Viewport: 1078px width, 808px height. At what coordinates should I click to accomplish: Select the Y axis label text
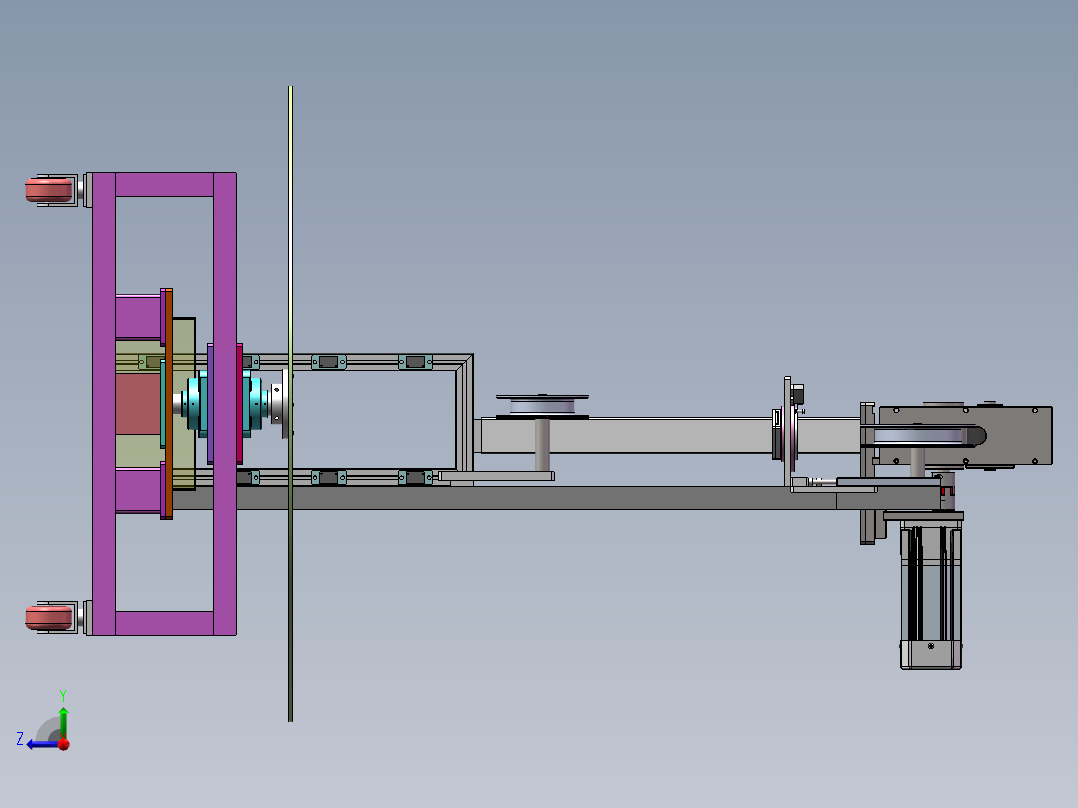63,693
